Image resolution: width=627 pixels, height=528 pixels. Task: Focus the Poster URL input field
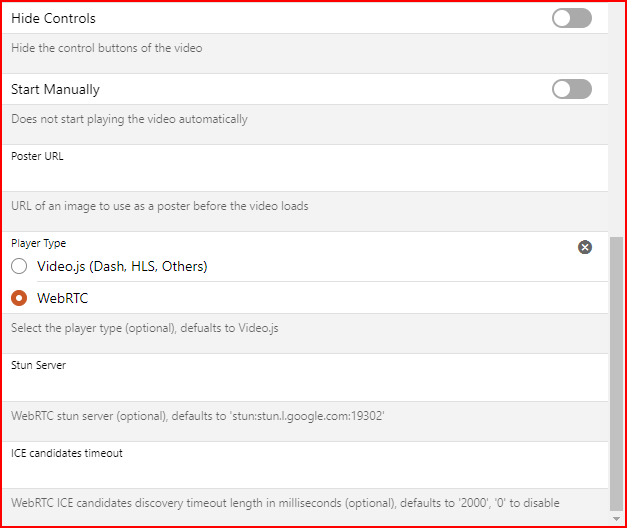(x=300, y=176)
